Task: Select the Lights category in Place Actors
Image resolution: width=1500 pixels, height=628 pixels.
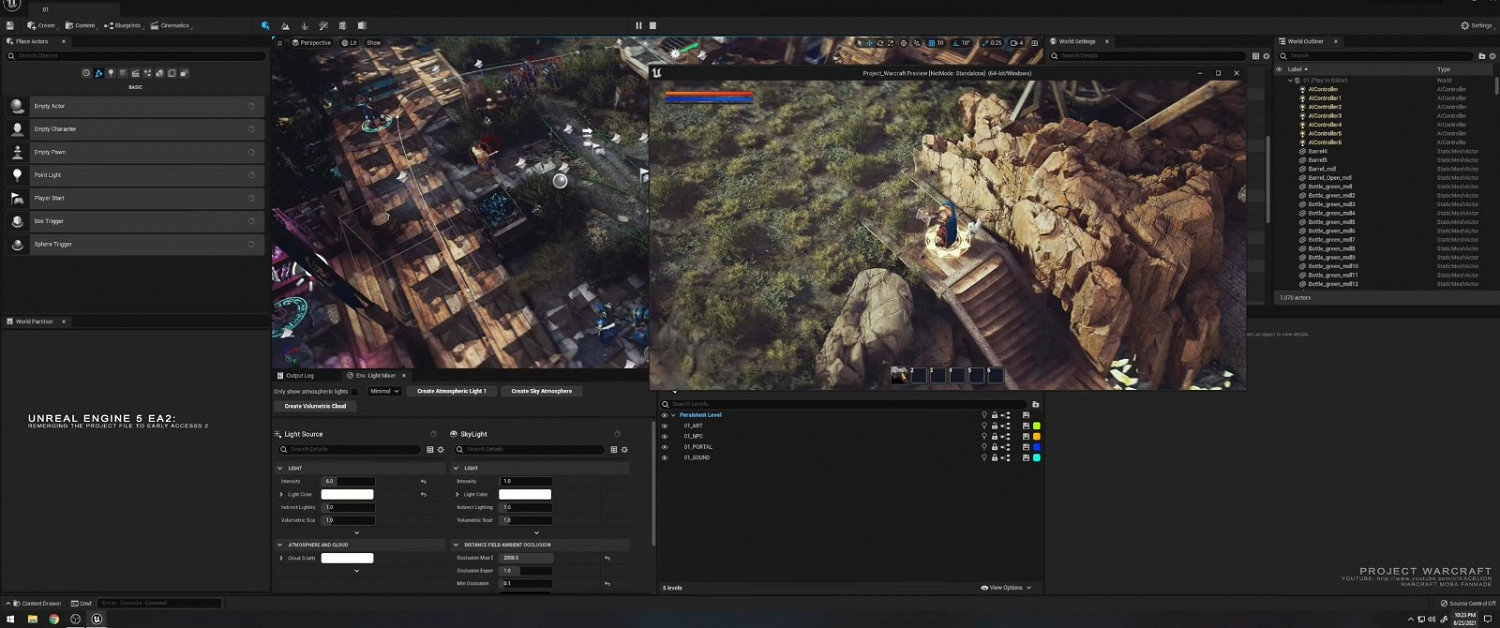Action: click(x=111, y=73)
